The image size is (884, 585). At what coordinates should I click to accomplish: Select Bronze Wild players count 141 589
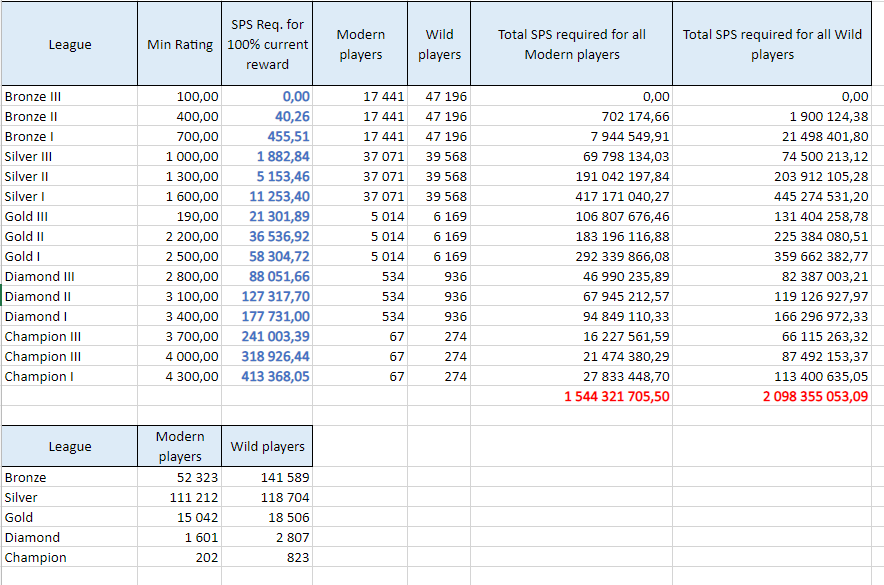(x=267, y=477)
